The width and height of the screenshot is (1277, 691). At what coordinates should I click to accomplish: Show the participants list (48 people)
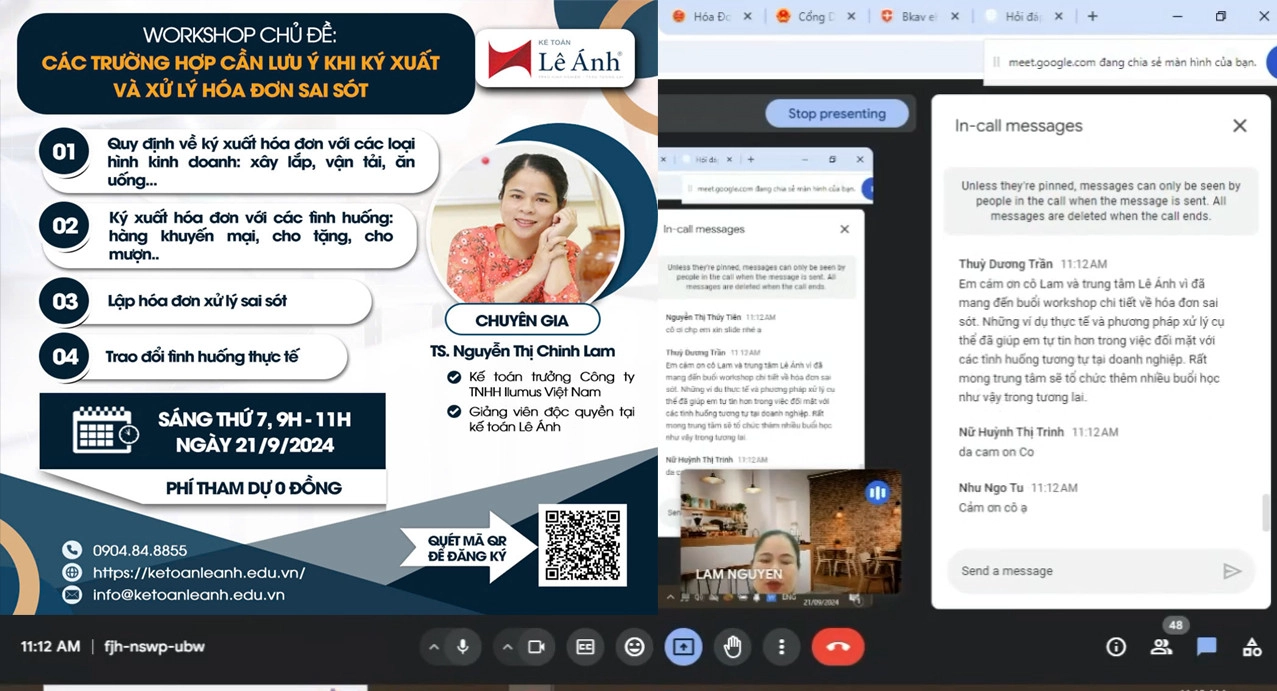click(x=1161, y=647)
